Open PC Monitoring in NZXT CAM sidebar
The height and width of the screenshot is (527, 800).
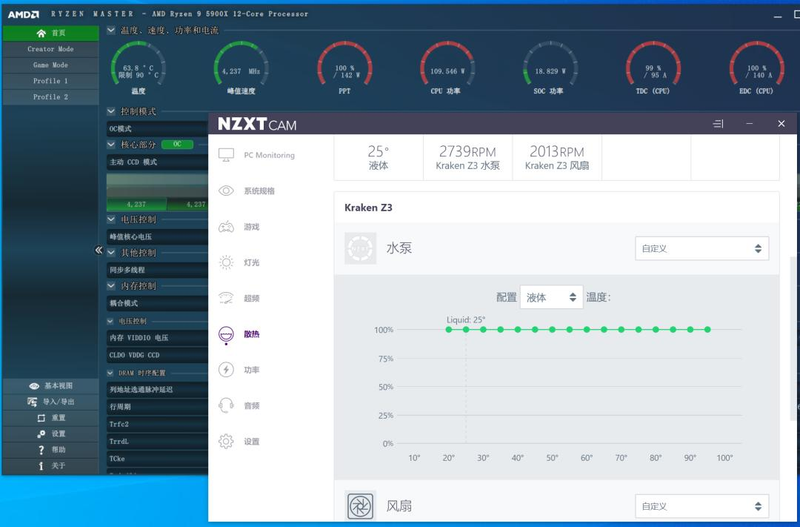coord(226,155)
